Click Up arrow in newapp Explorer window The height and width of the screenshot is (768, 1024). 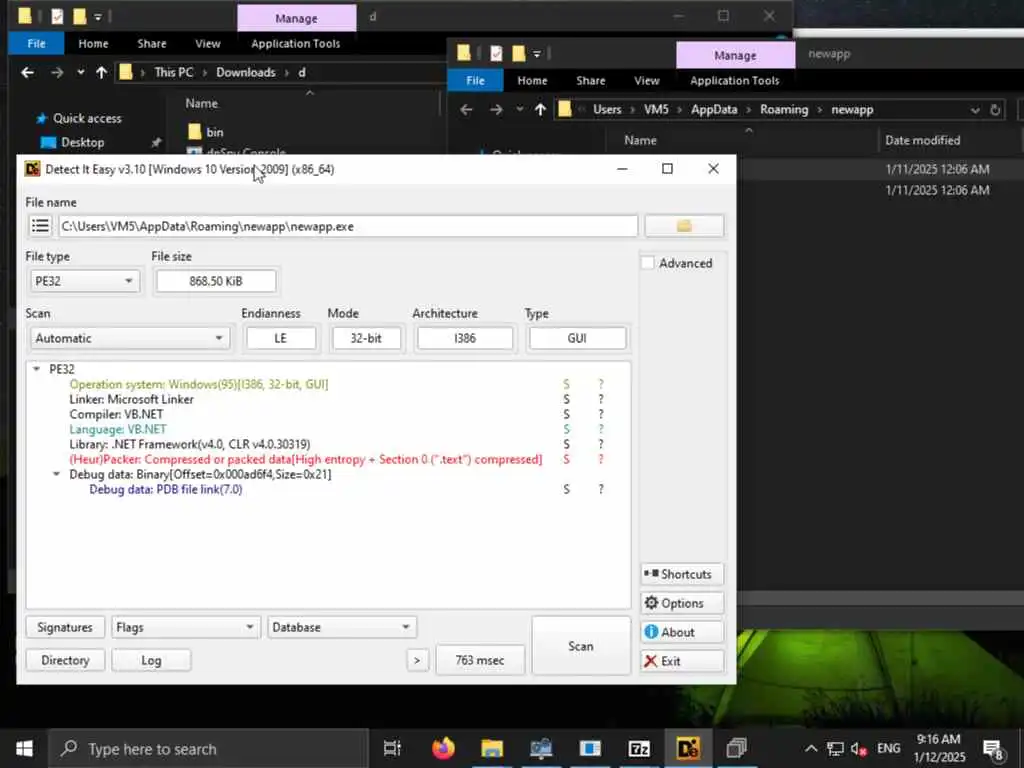(x=540, y=110)
